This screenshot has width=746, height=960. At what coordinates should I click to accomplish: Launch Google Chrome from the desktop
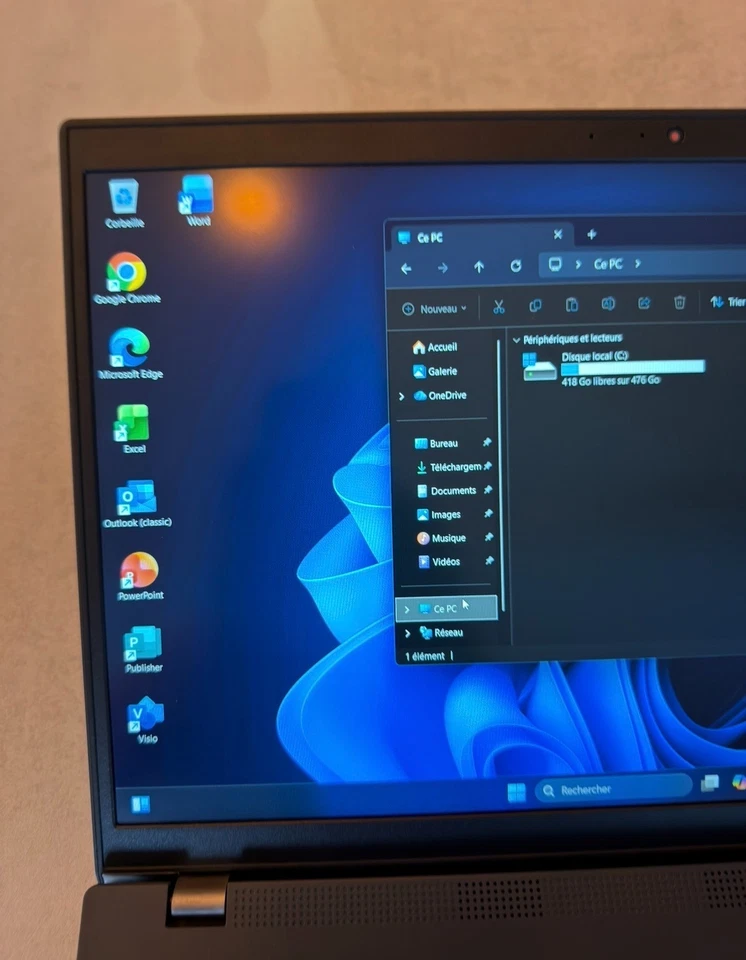(x=127, y=279)
